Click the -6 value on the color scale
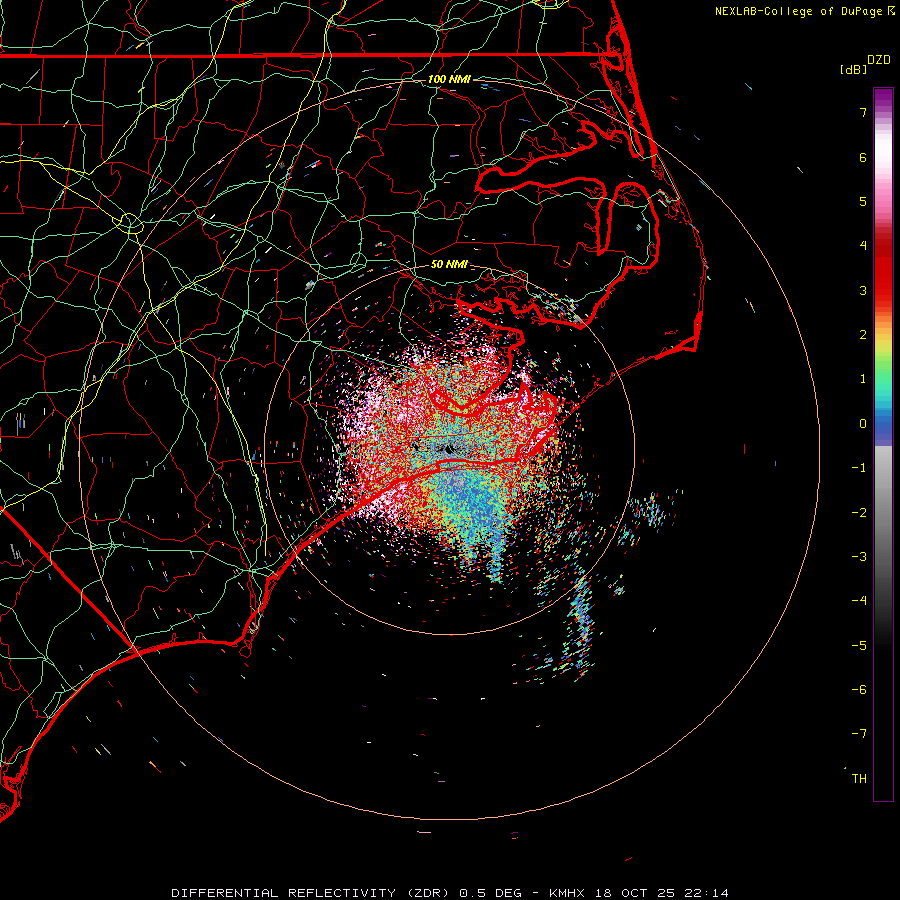The width and height of the screenshot is (900, 900). coord(859,690)
